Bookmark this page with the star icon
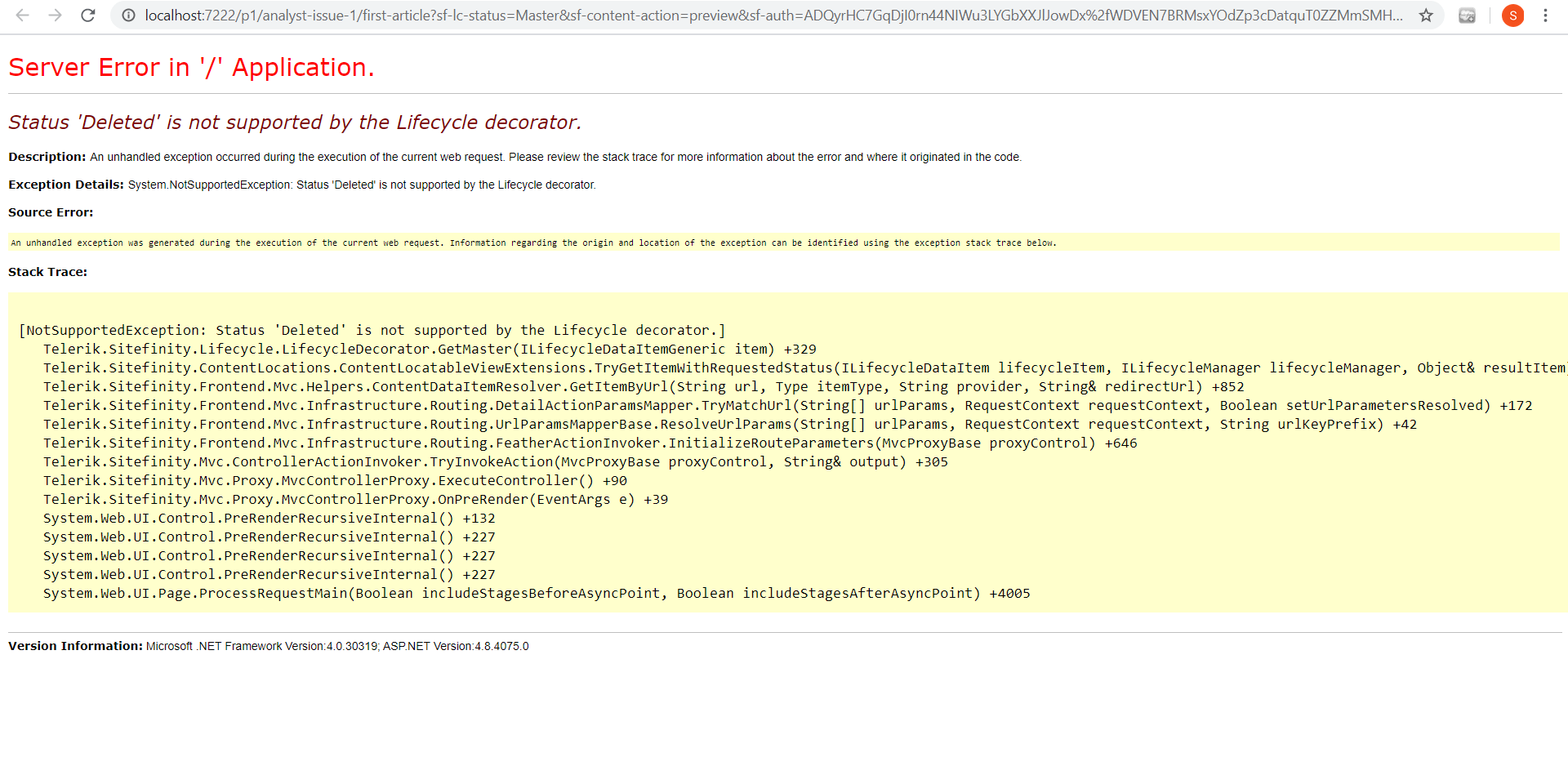This screenshot has width=1568, height=784. (x=1426, y=16)
